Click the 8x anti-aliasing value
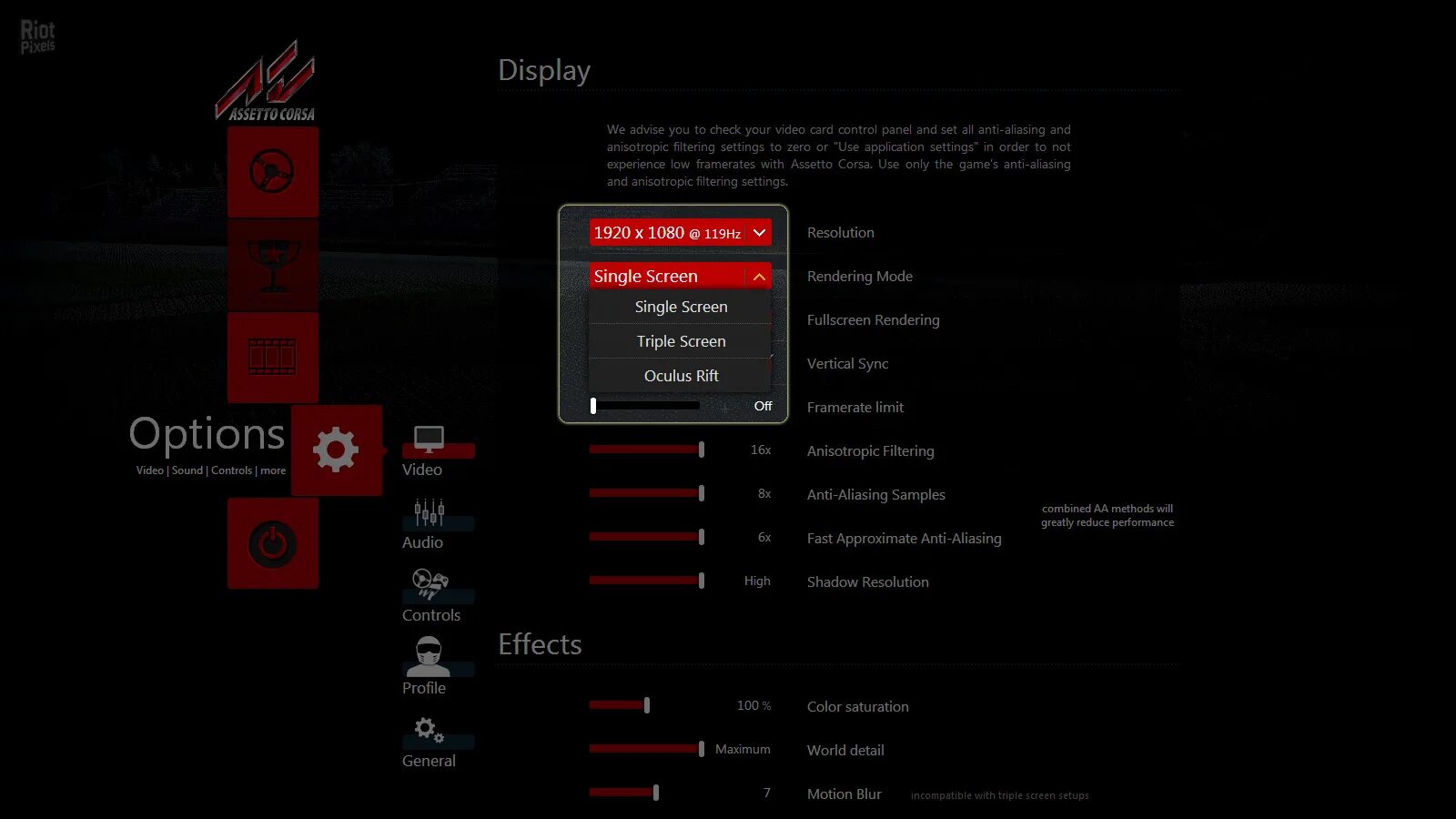 point(764,493)
